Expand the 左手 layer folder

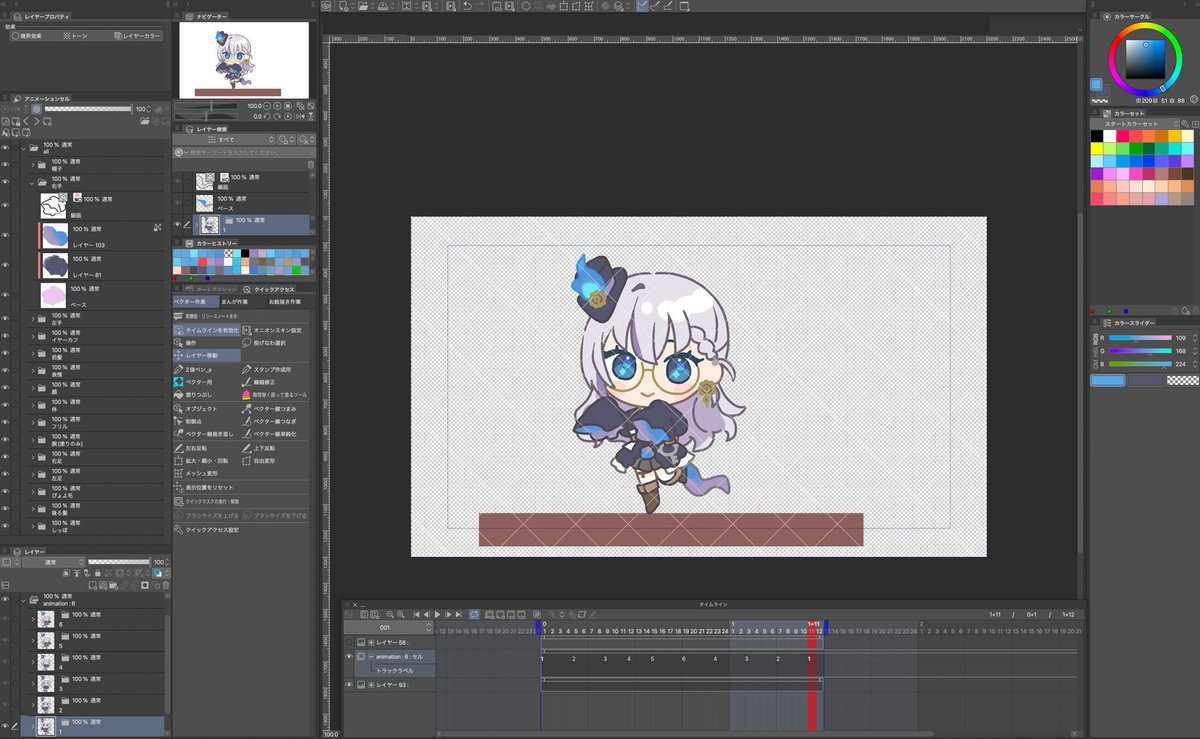(x=32, y=319)
